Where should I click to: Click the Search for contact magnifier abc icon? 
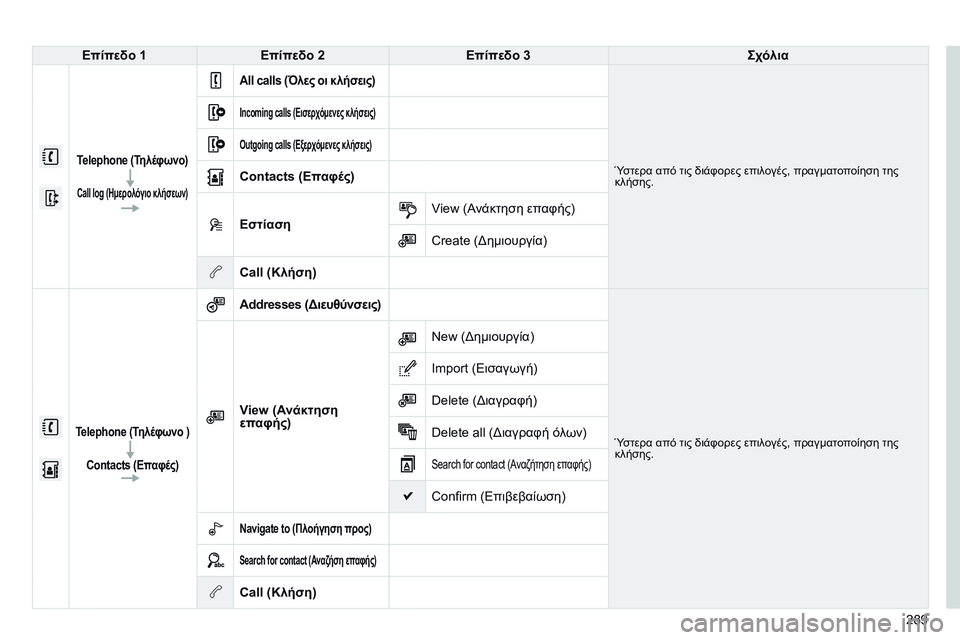(x=216, y=560)
